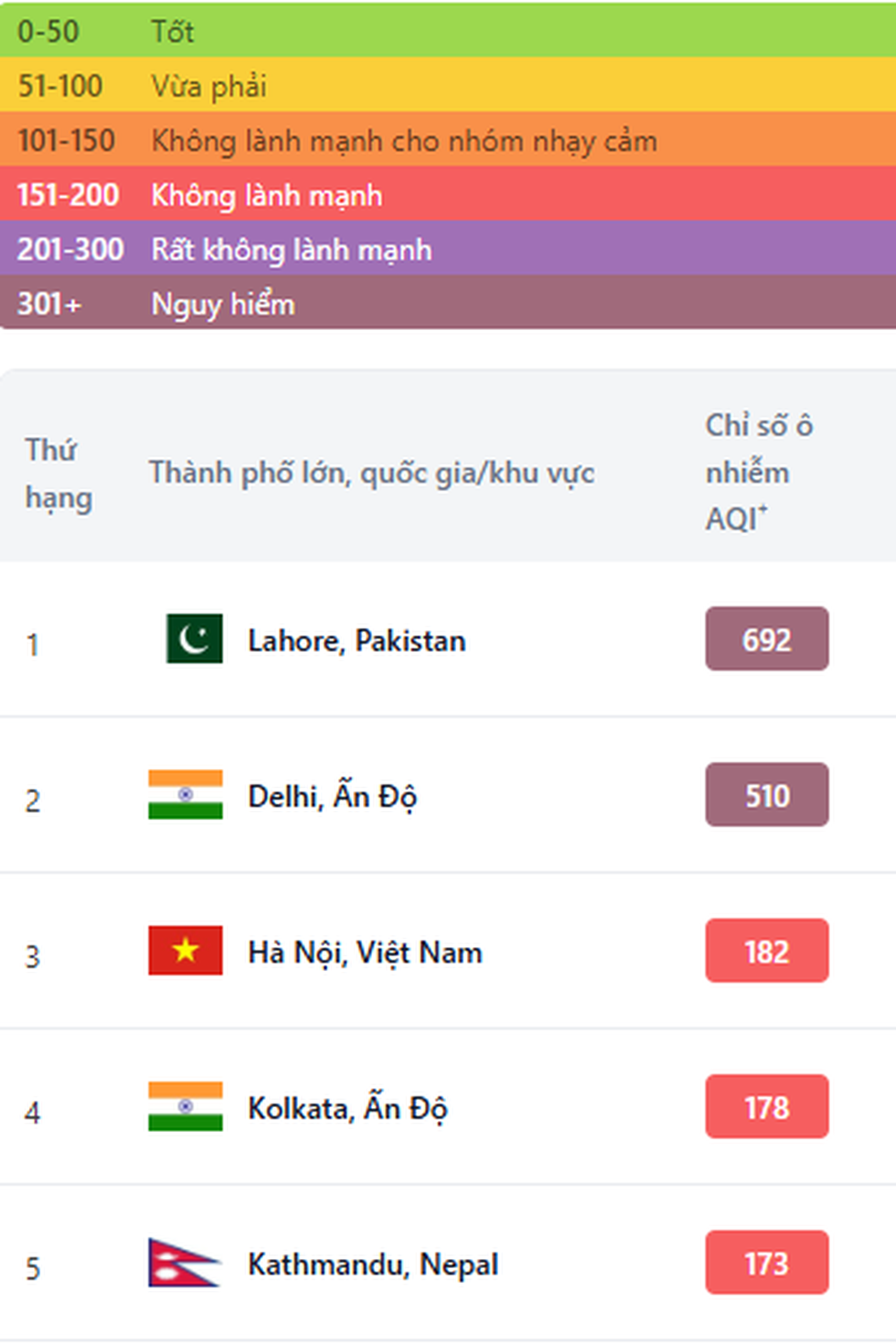Click the India flag next to Delhi
896x1344 pixels.
[x=186, y=795]
